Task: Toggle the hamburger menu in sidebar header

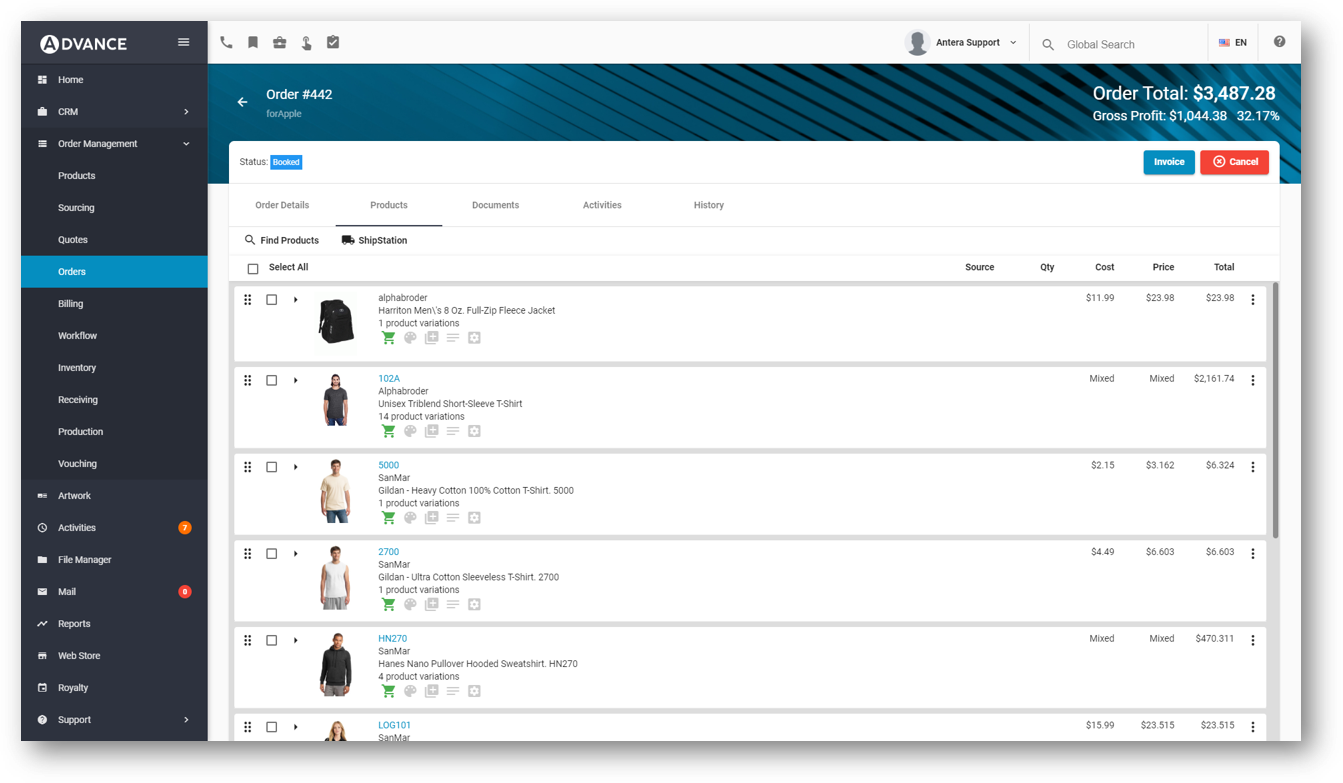Action: tap(183, 42)
